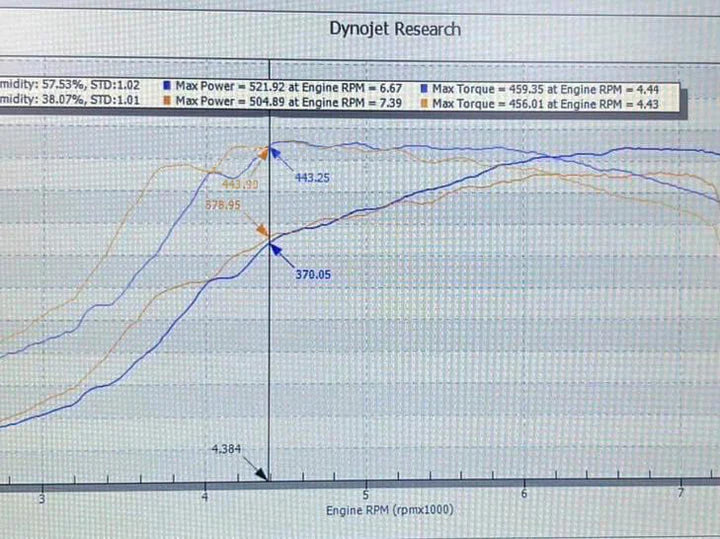Click the 5 tick label on the RPM axis
Image resolution: width=720 pixels, height=539 pixels.
[x=366, y=496]
